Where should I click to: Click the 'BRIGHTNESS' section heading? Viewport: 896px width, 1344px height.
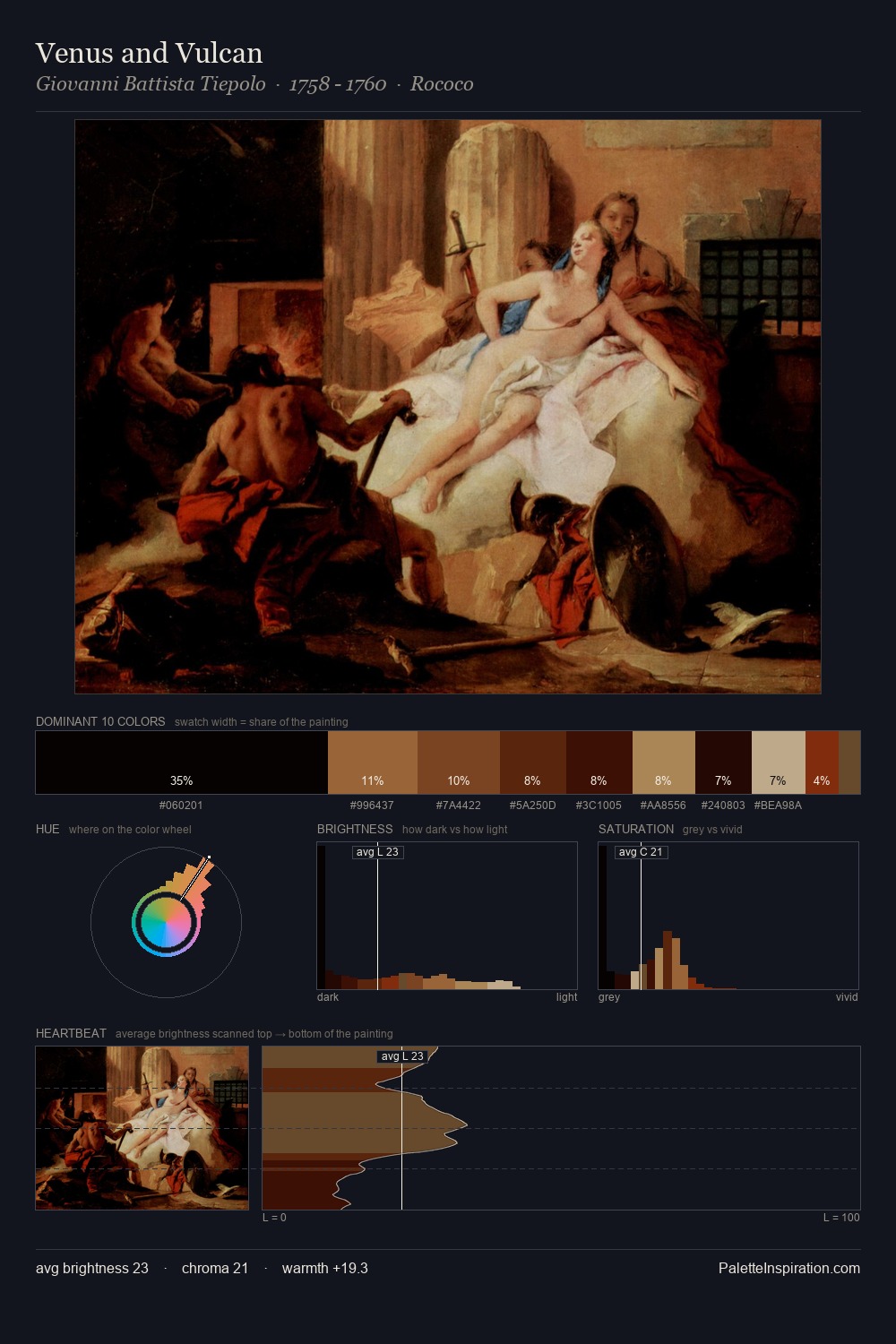355,829
